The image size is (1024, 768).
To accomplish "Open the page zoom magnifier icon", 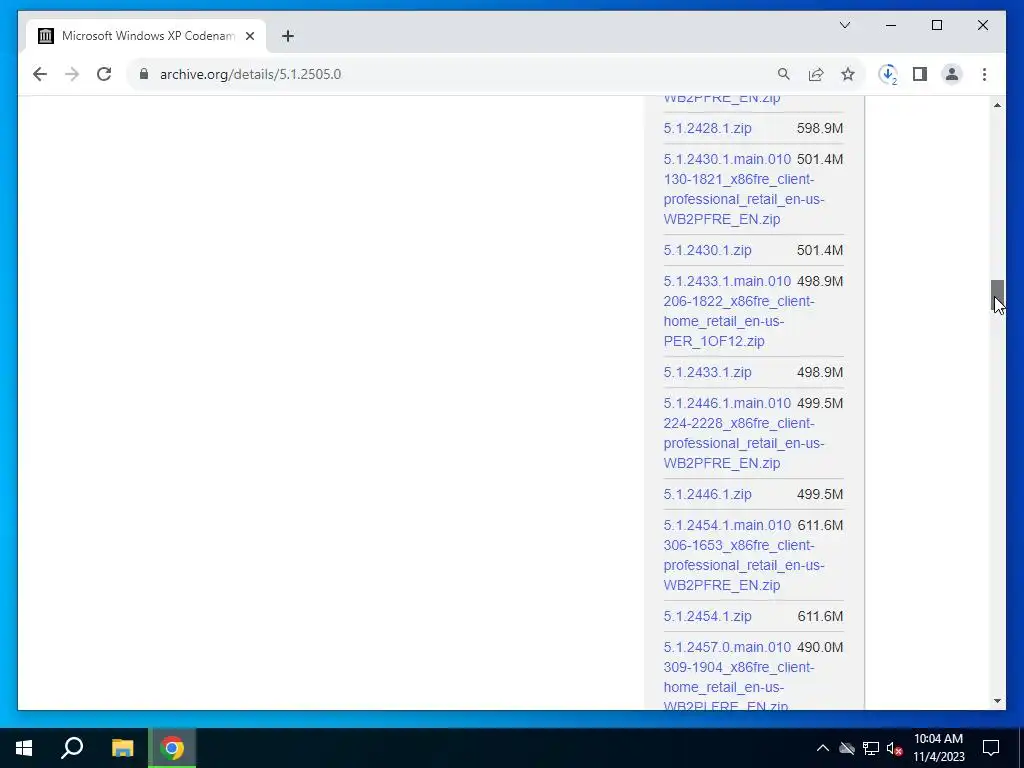I will [784, 74].
